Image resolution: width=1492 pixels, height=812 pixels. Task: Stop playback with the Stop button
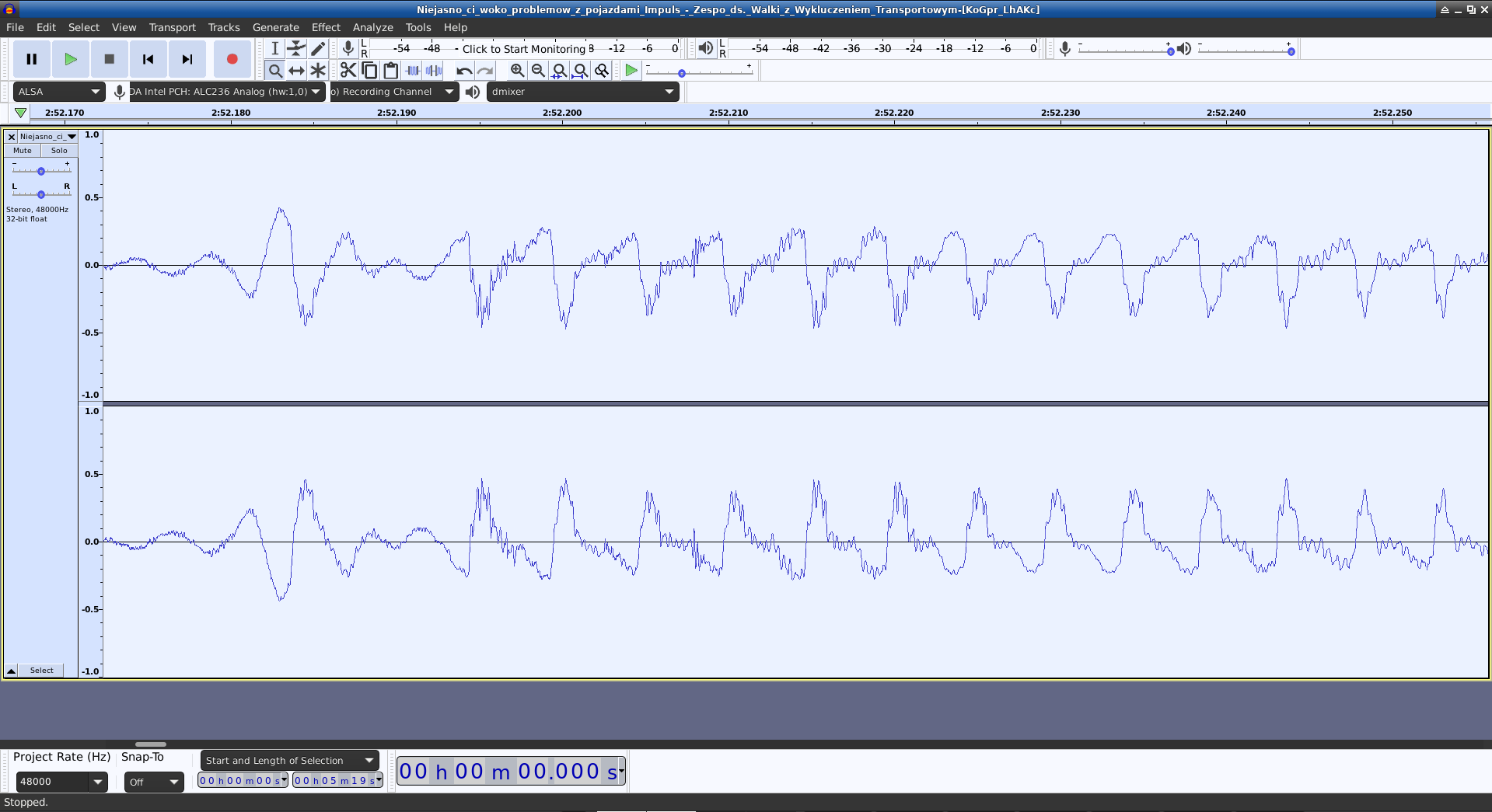(110, 59)
